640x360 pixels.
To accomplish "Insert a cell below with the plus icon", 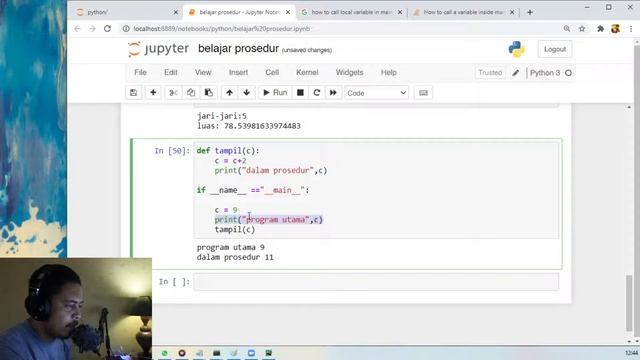I will point(153,93).
